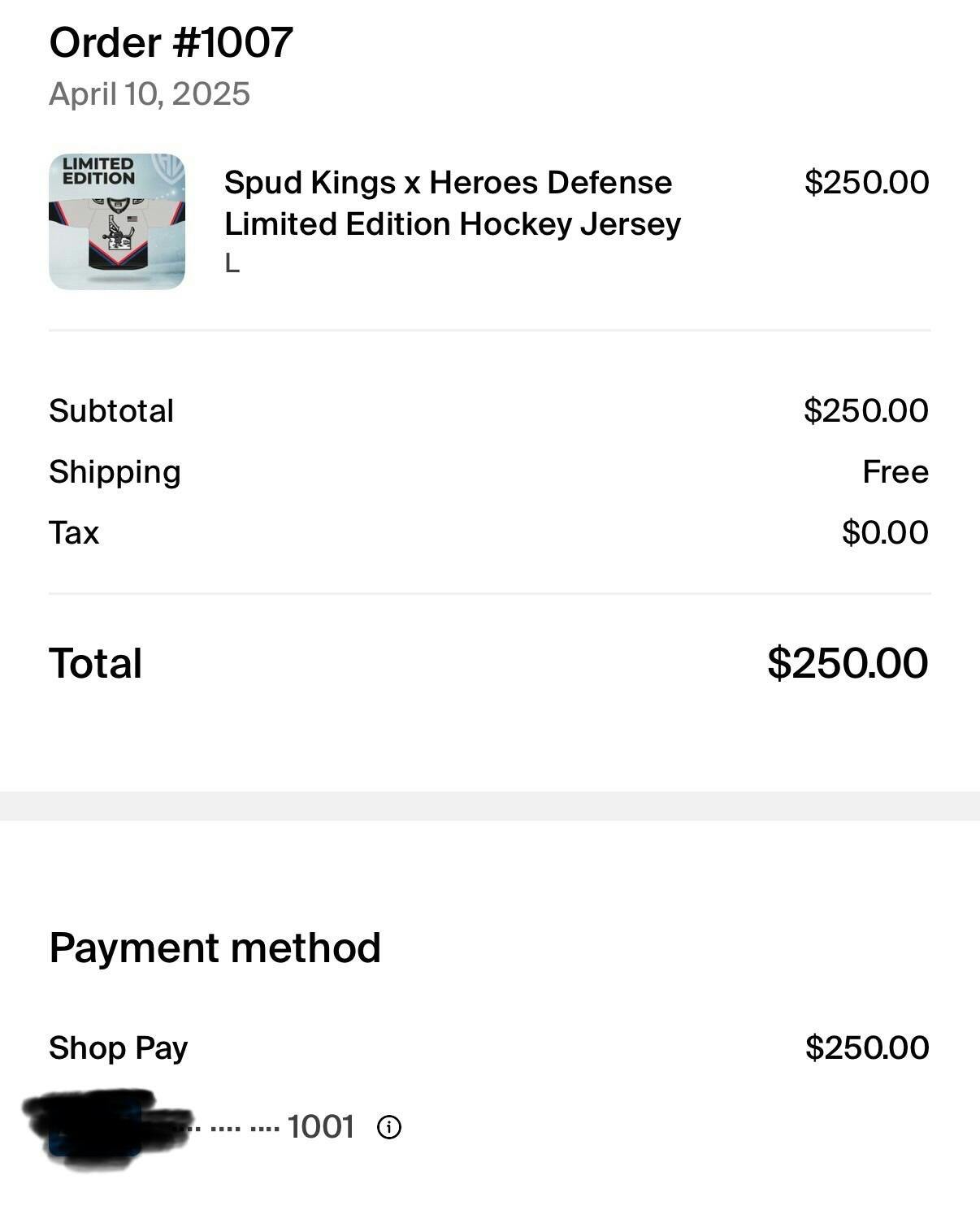Click the info icon beside card 1001
This screenshot has width=980, height=1210.
pos(389,1127)
